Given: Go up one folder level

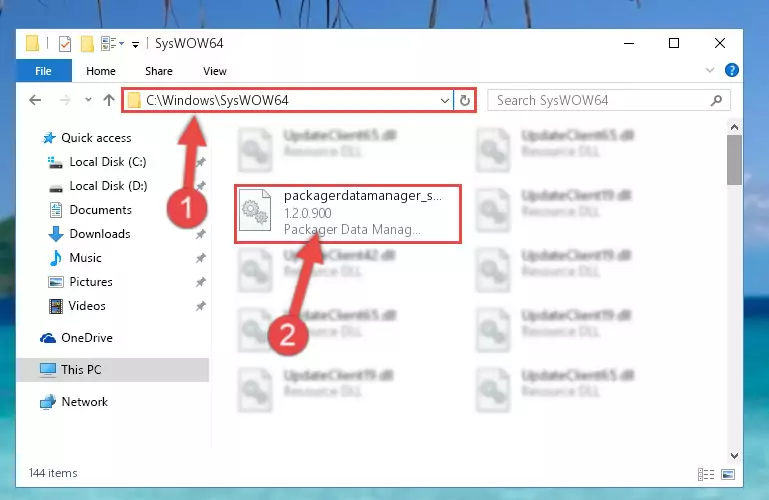Looking at the screenshot, I should tap(109, 100).
